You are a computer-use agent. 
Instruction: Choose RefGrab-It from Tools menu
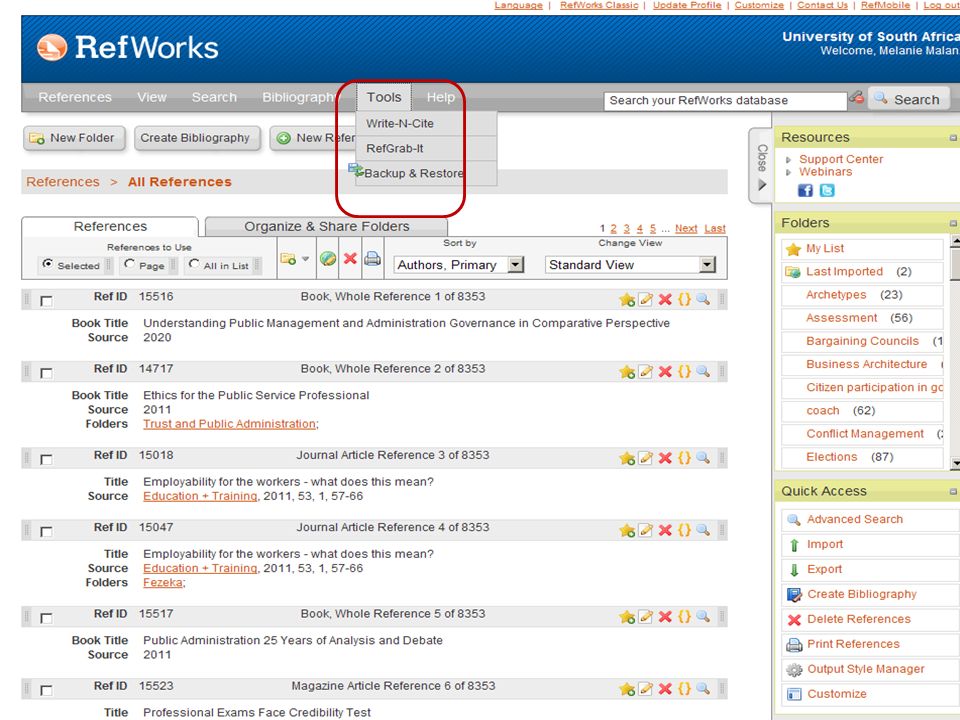point(426,148)
